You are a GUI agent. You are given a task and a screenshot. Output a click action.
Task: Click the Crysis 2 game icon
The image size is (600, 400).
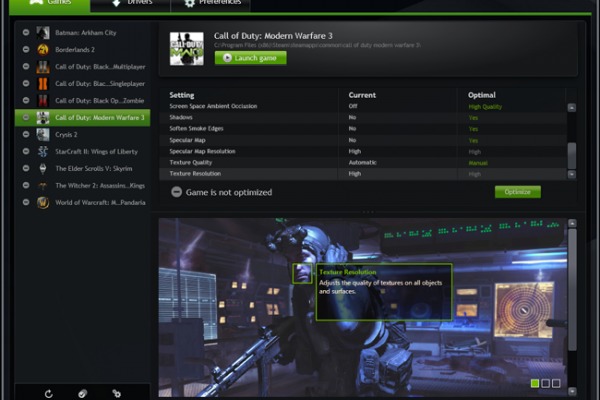(x=43, y=134)
